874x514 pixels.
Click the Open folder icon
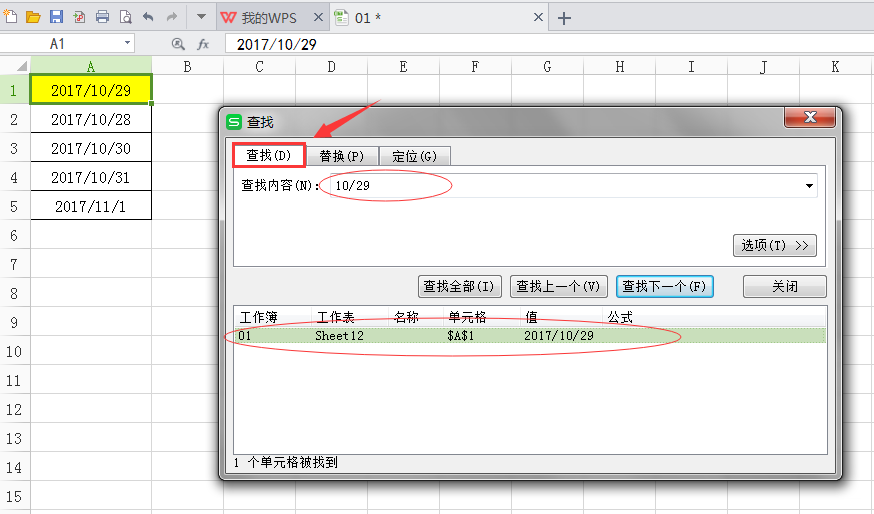pyautogui.click(x=33, y=17)
